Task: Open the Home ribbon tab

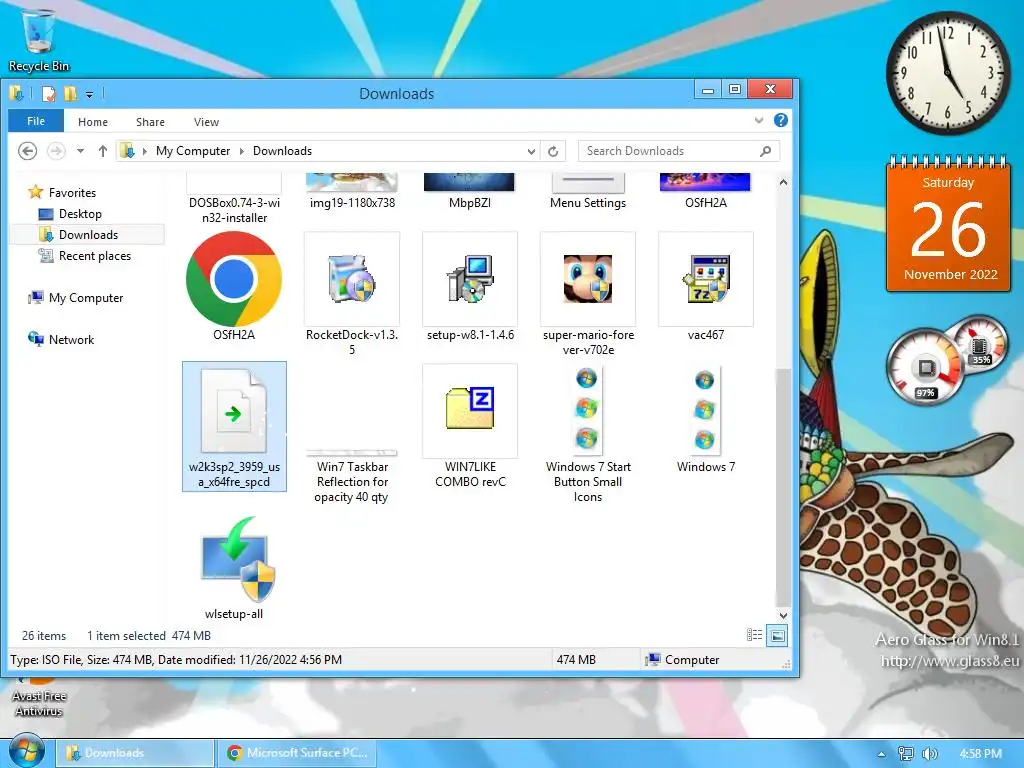Action: coord(93,122)
